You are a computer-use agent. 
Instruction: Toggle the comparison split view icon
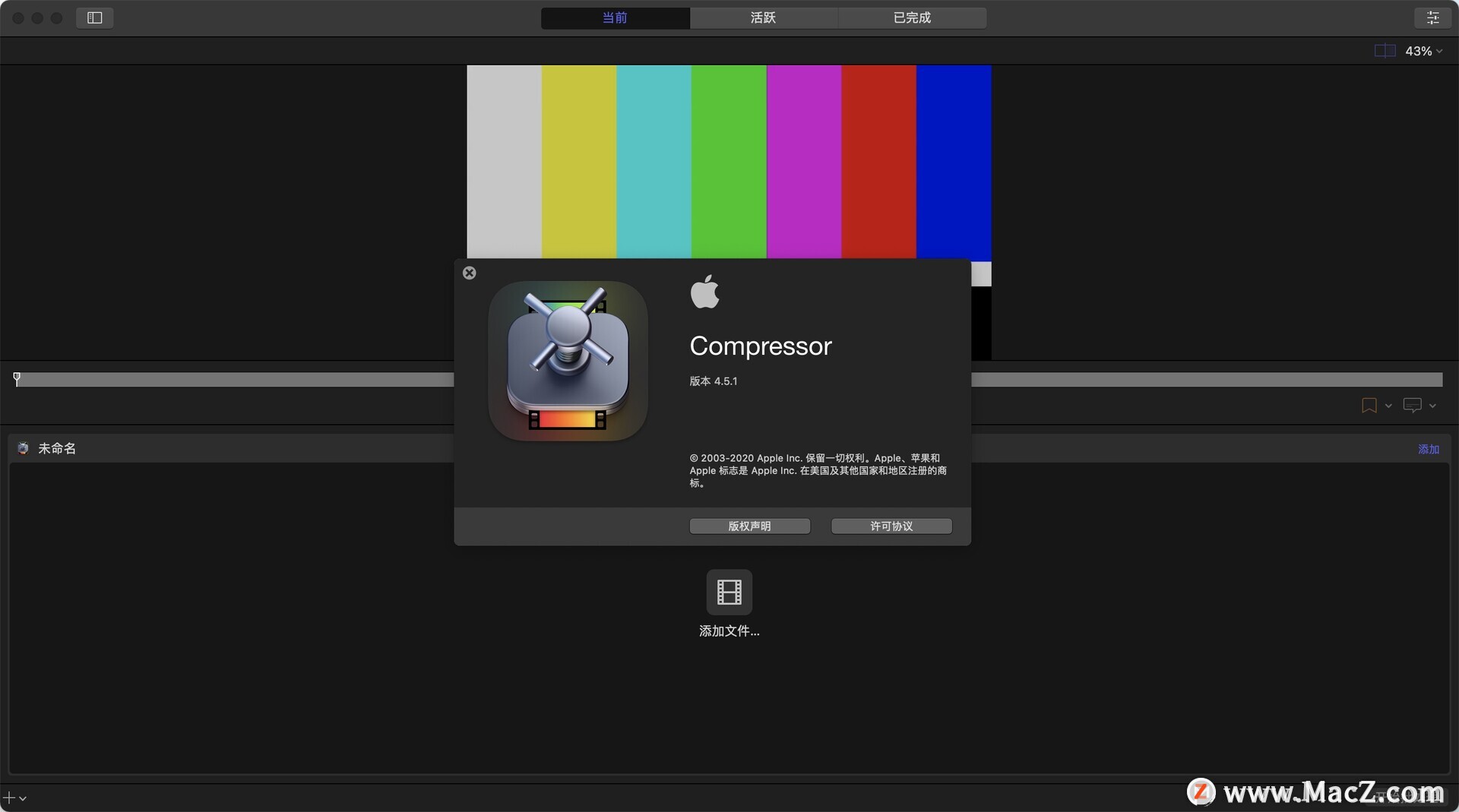(x=1385, y=51)
